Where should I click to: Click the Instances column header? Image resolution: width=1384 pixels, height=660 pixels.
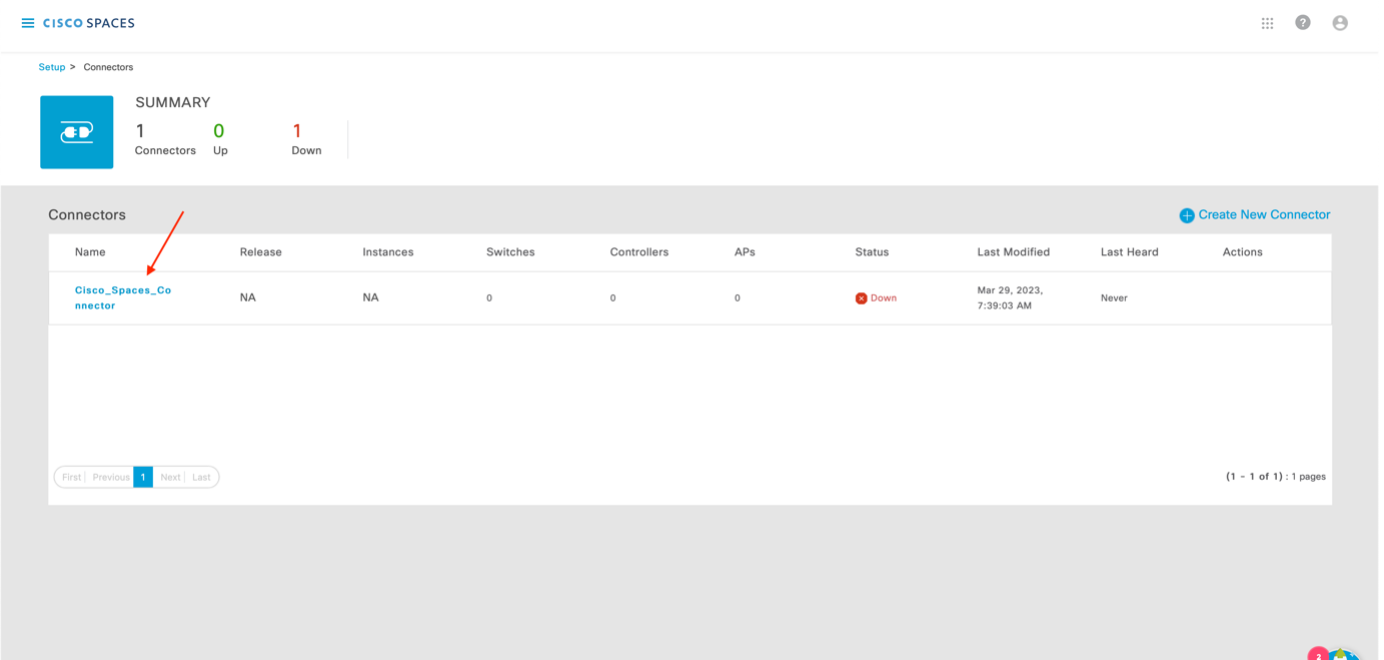tap(388, 252)
